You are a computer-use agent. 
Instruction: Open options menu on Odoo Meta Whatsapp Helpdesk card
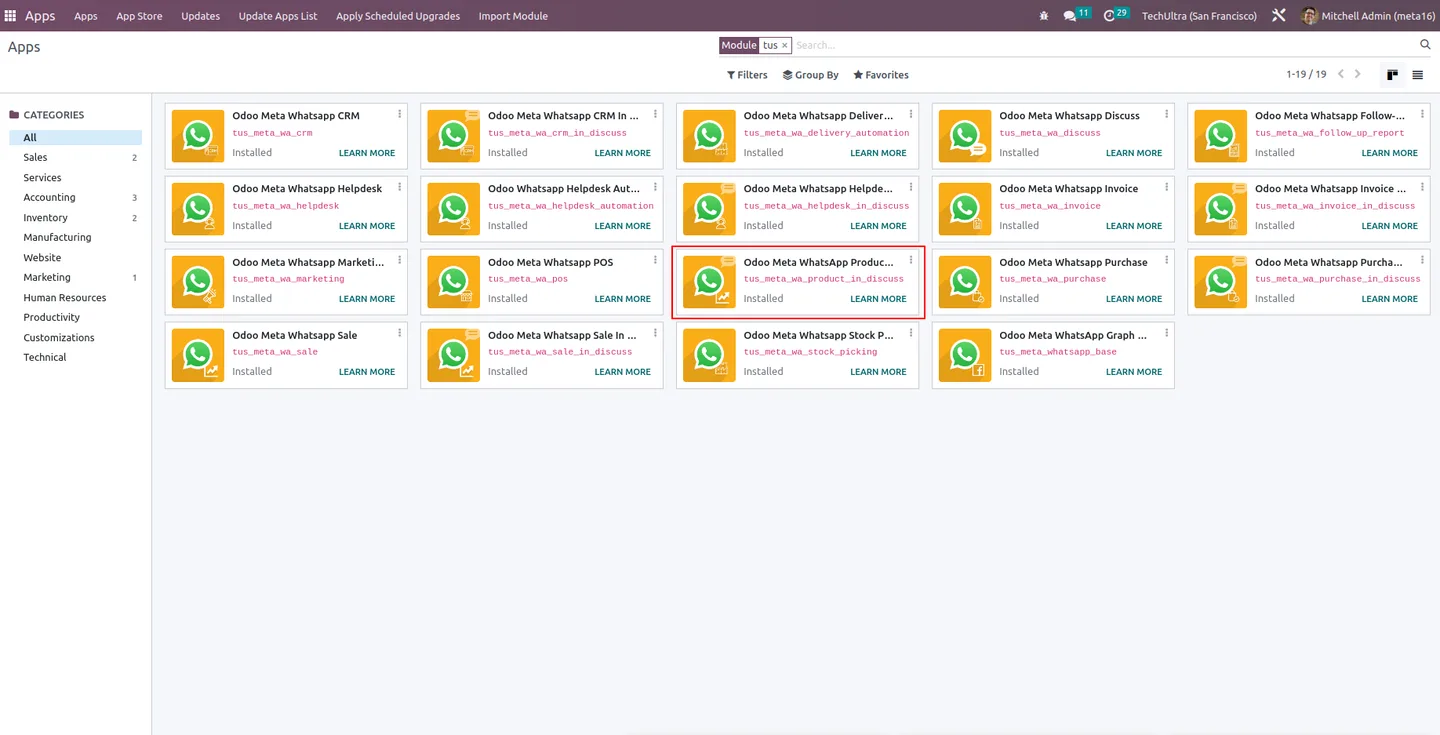(399, 187)
